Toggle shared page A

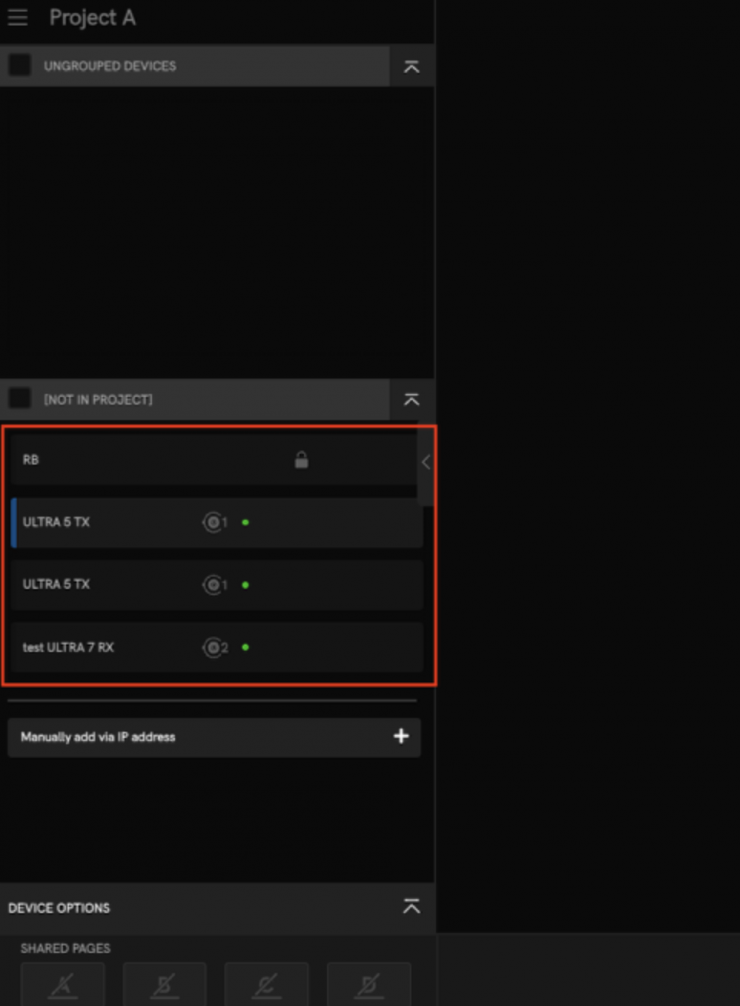point(63,986)
